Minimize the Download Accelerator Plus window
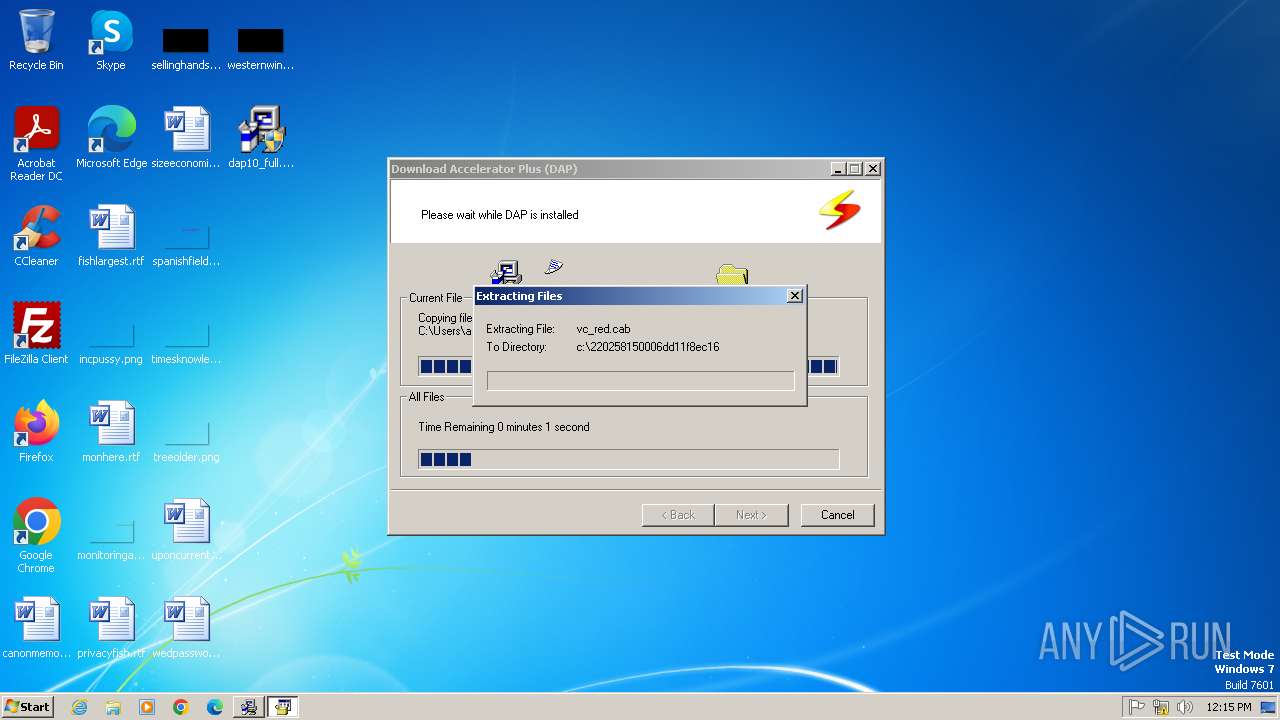This screenshot has height=720, width=1280. point(838,169)
